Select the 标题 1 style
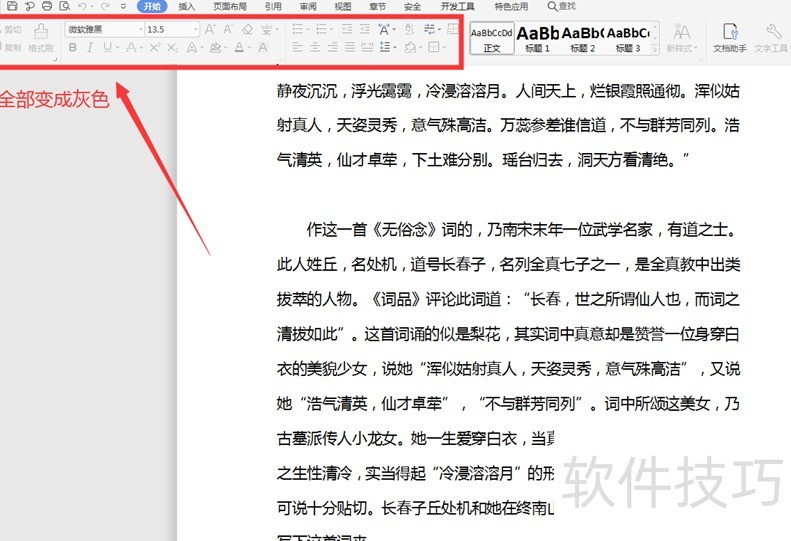The image size is (791, 541). pos(537,38)
